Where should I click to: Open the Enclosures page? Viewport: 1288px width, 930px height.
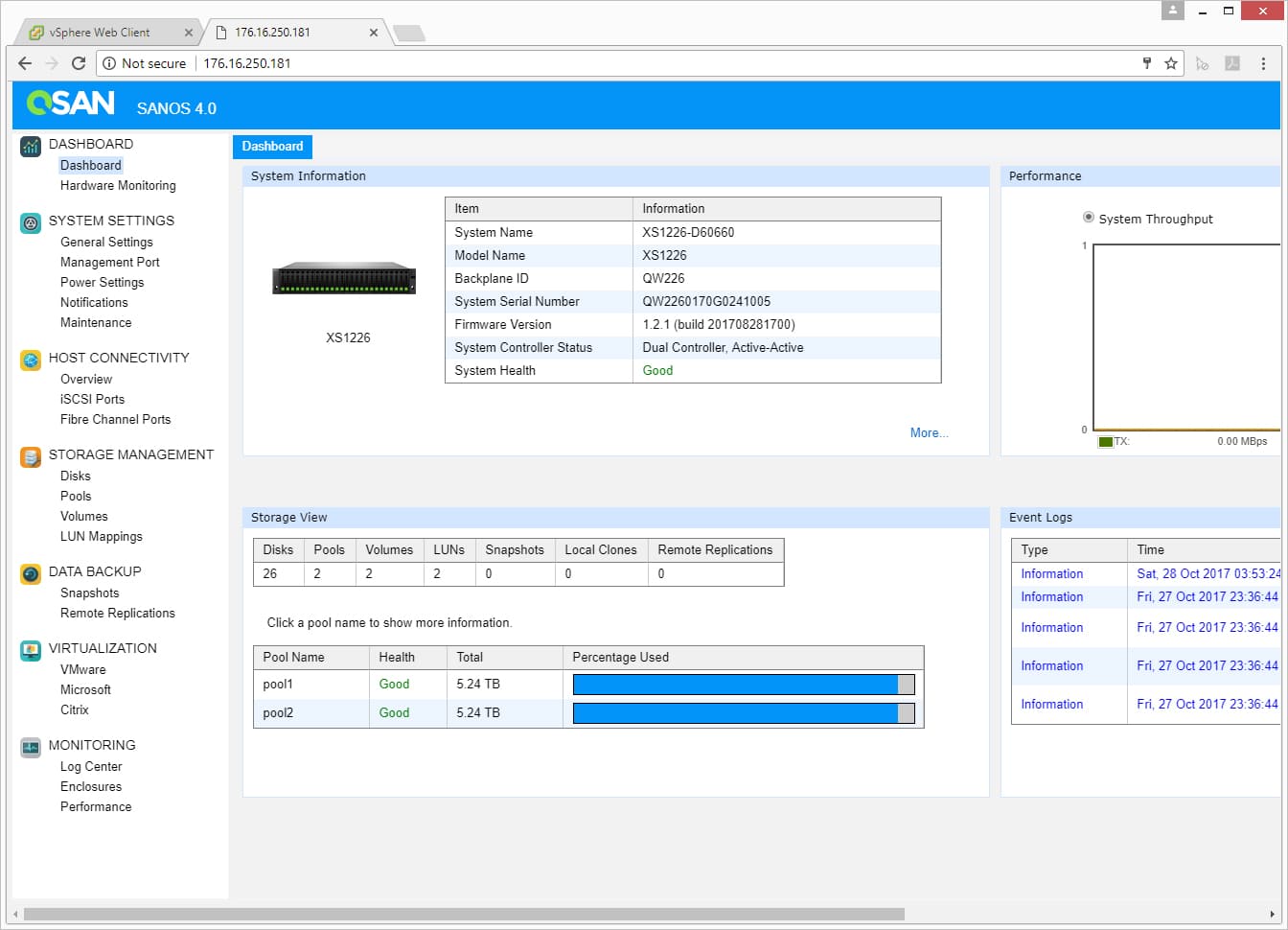point(91,787)
